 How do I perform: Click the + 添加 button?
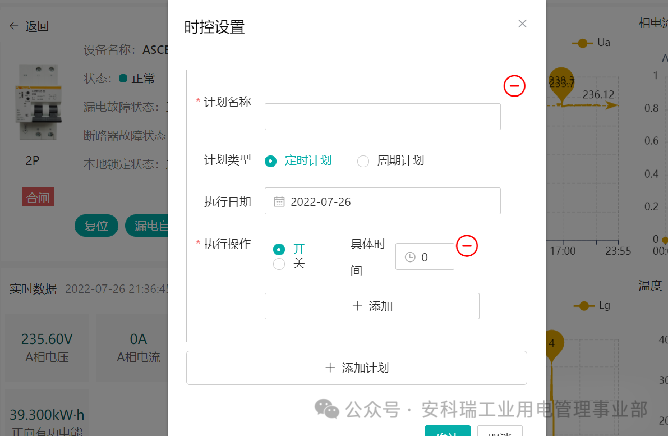[372, 306]
